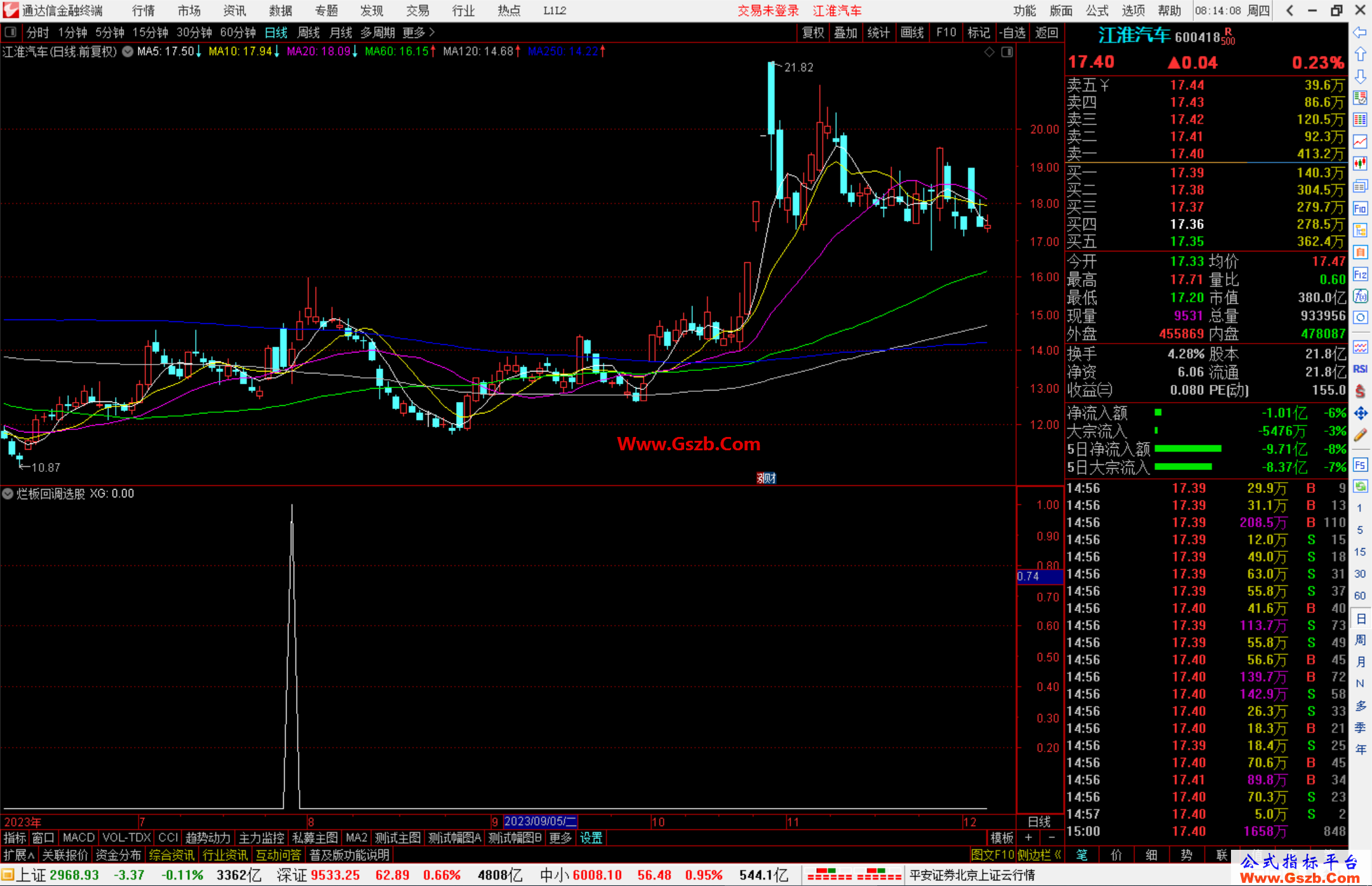Image resolution: width=1372 pixels, height=886 pixels.
Task: Switch to weekly 周 period in right sidebar
Action: click(1360, 640)
